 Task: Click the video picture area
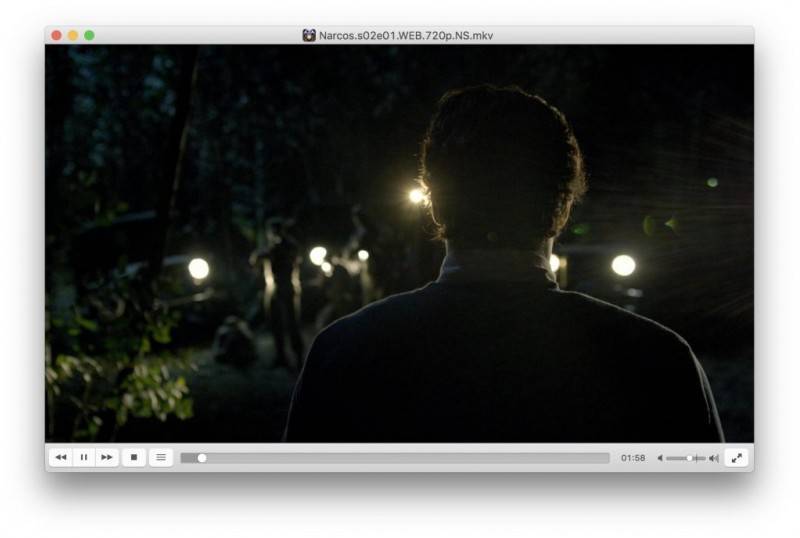click(x=399, y=243)
